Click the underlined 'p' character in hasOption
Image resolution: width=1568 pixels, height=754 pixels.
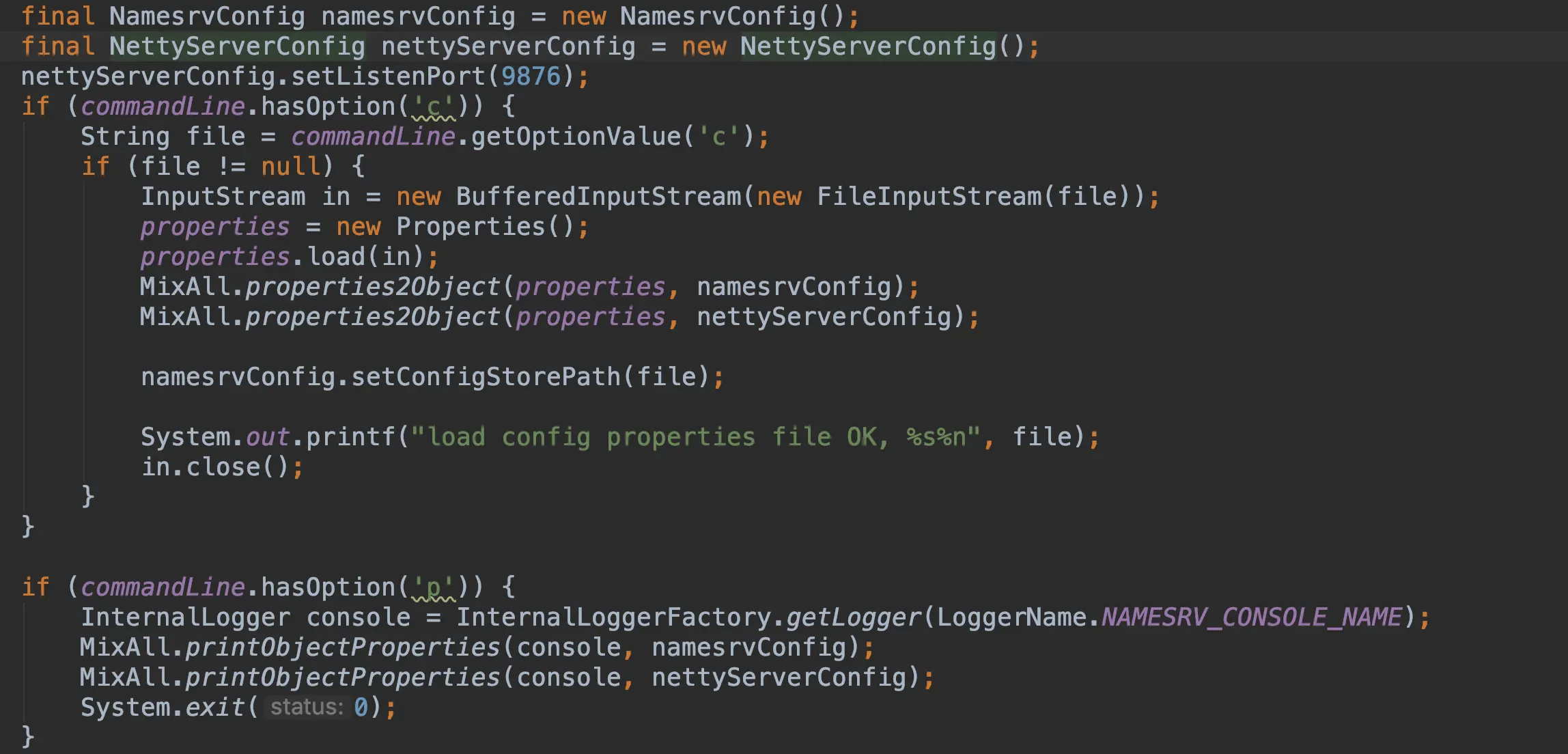434,587
